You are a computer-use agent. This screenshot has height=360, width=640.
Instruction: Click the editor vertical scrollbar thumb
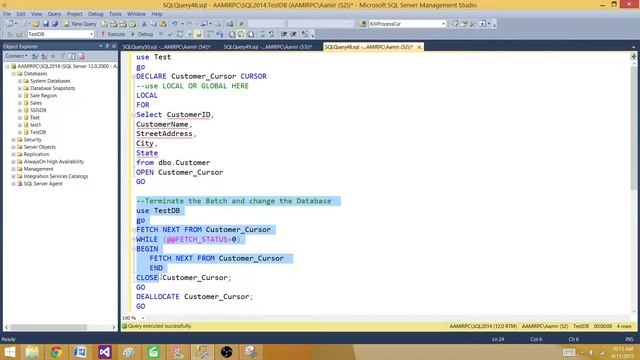pos(633,127)
